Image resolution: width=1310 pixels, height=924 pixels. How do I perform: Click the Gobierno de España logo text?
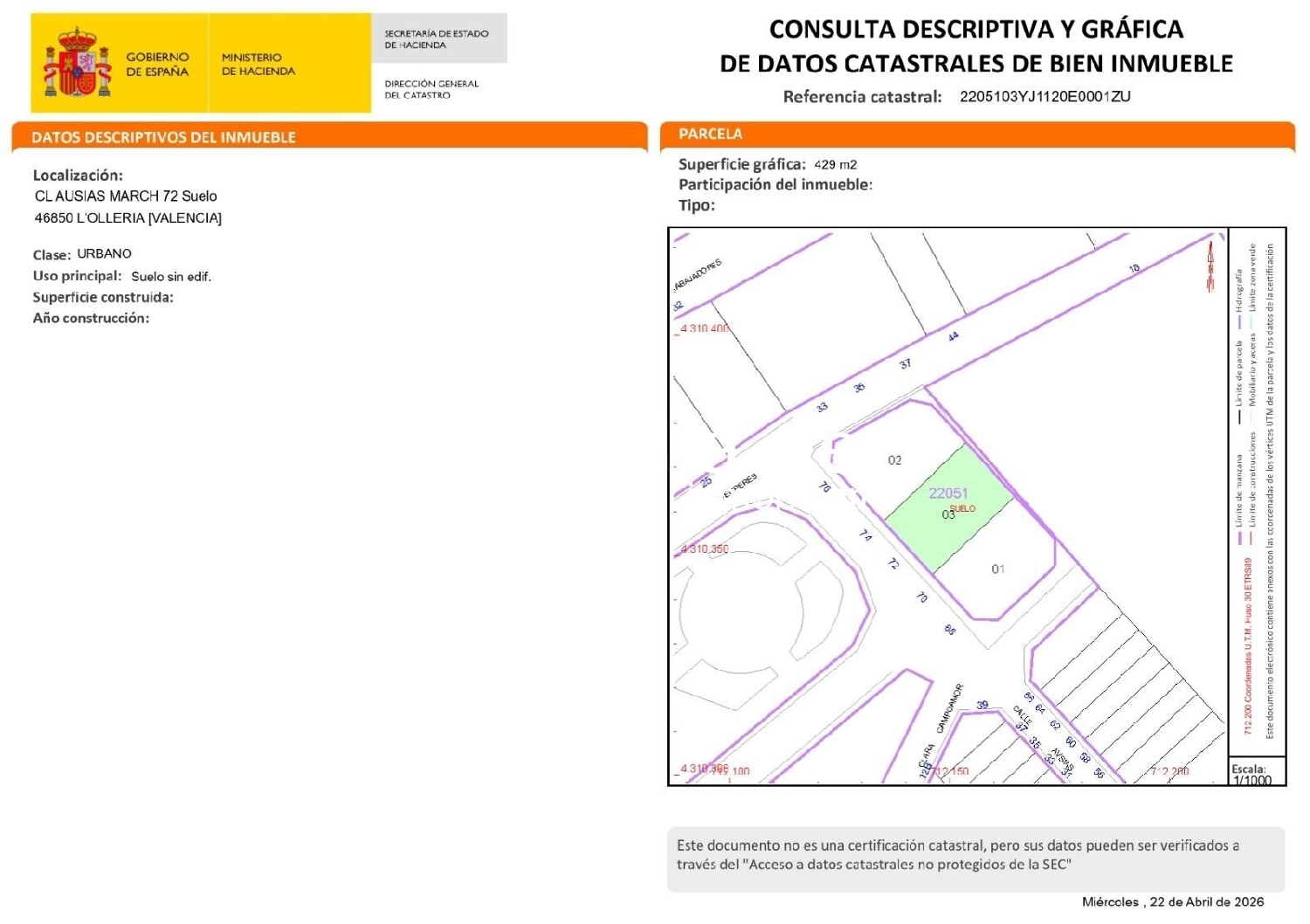[x=157, y=64]
